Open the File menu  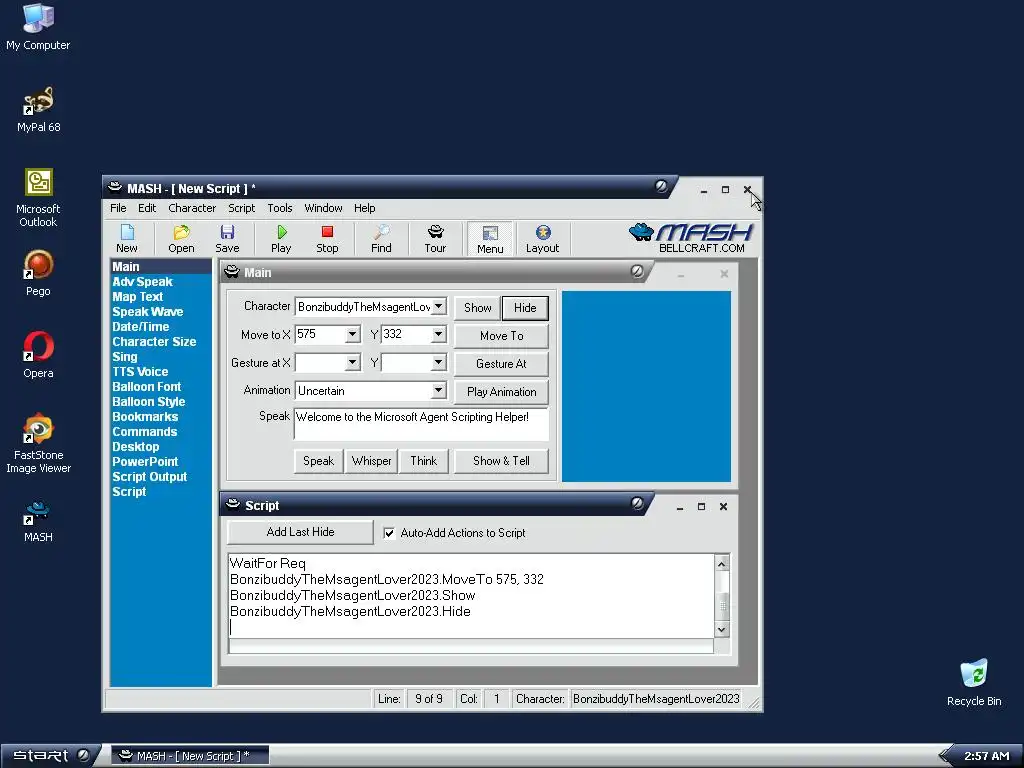[118, 208]
